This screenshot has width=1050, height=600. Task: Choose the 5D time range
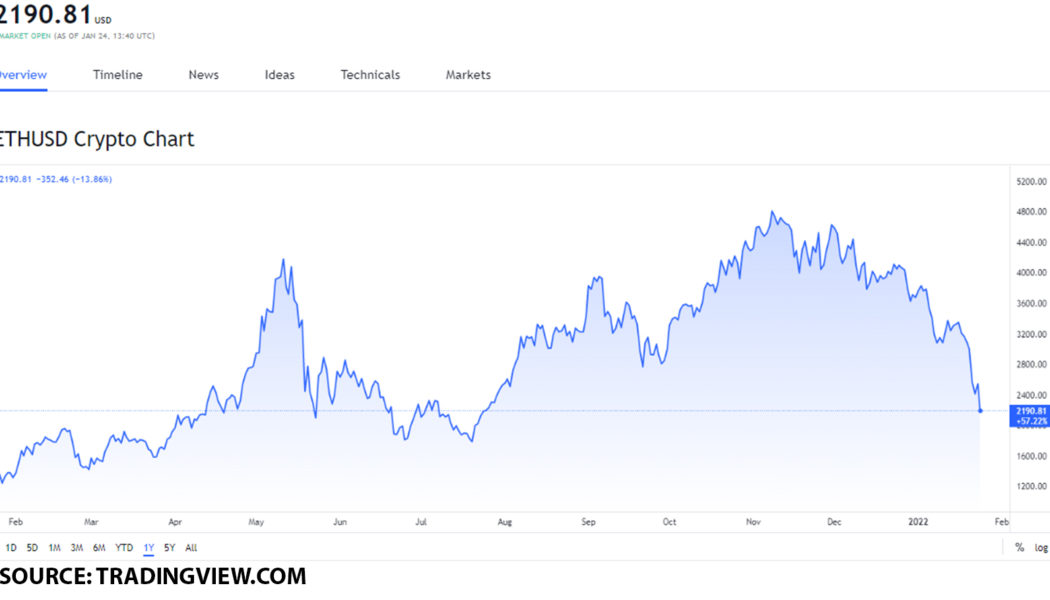click(x=32, y=548)
